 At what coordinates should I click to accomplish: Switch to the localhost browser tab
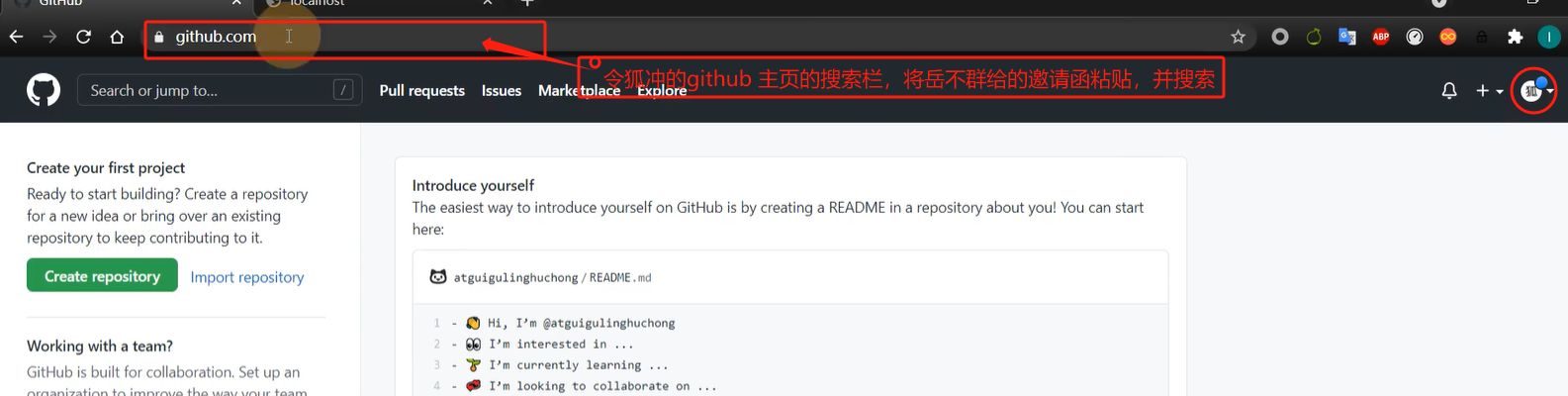click(x=376, y=3)
